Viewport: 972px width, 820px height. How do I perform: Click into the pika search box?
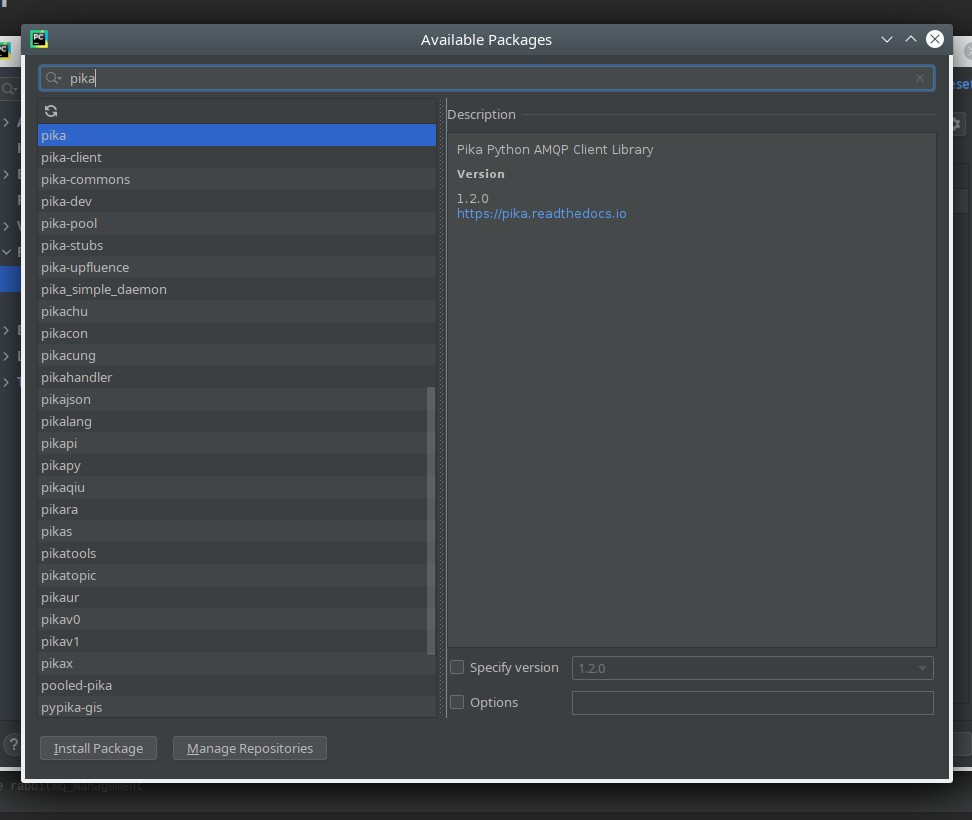(x=487, y=78)
